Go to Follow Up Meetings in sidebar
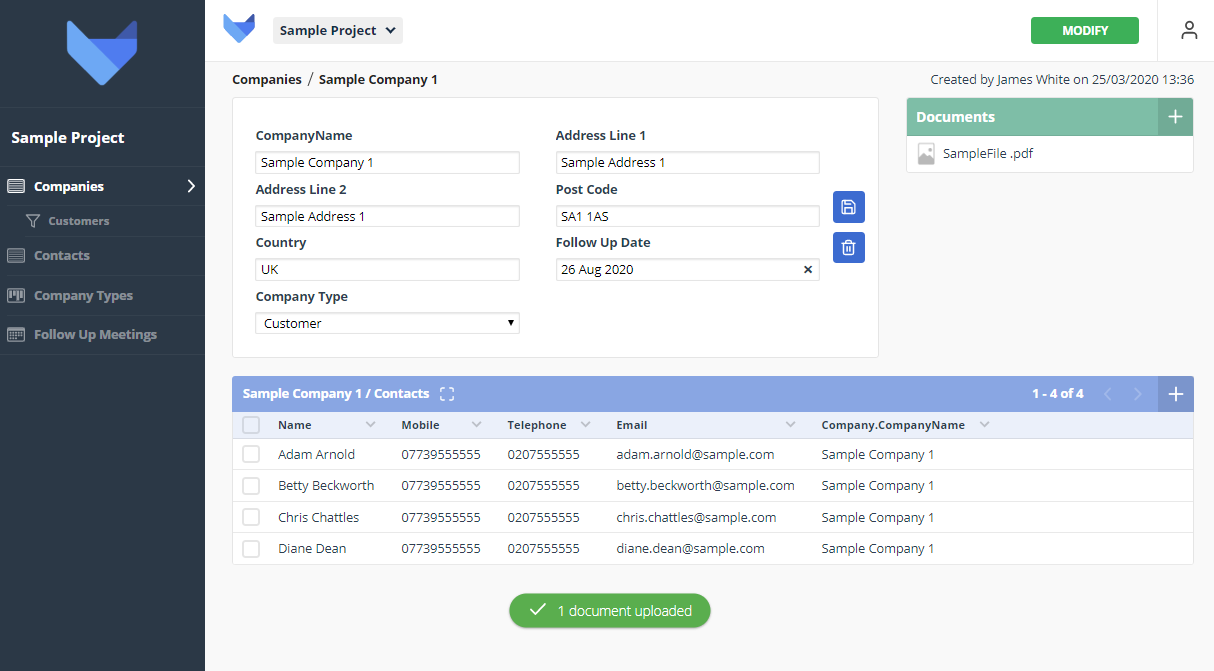The image size is (1214, 671). point(95,335)
